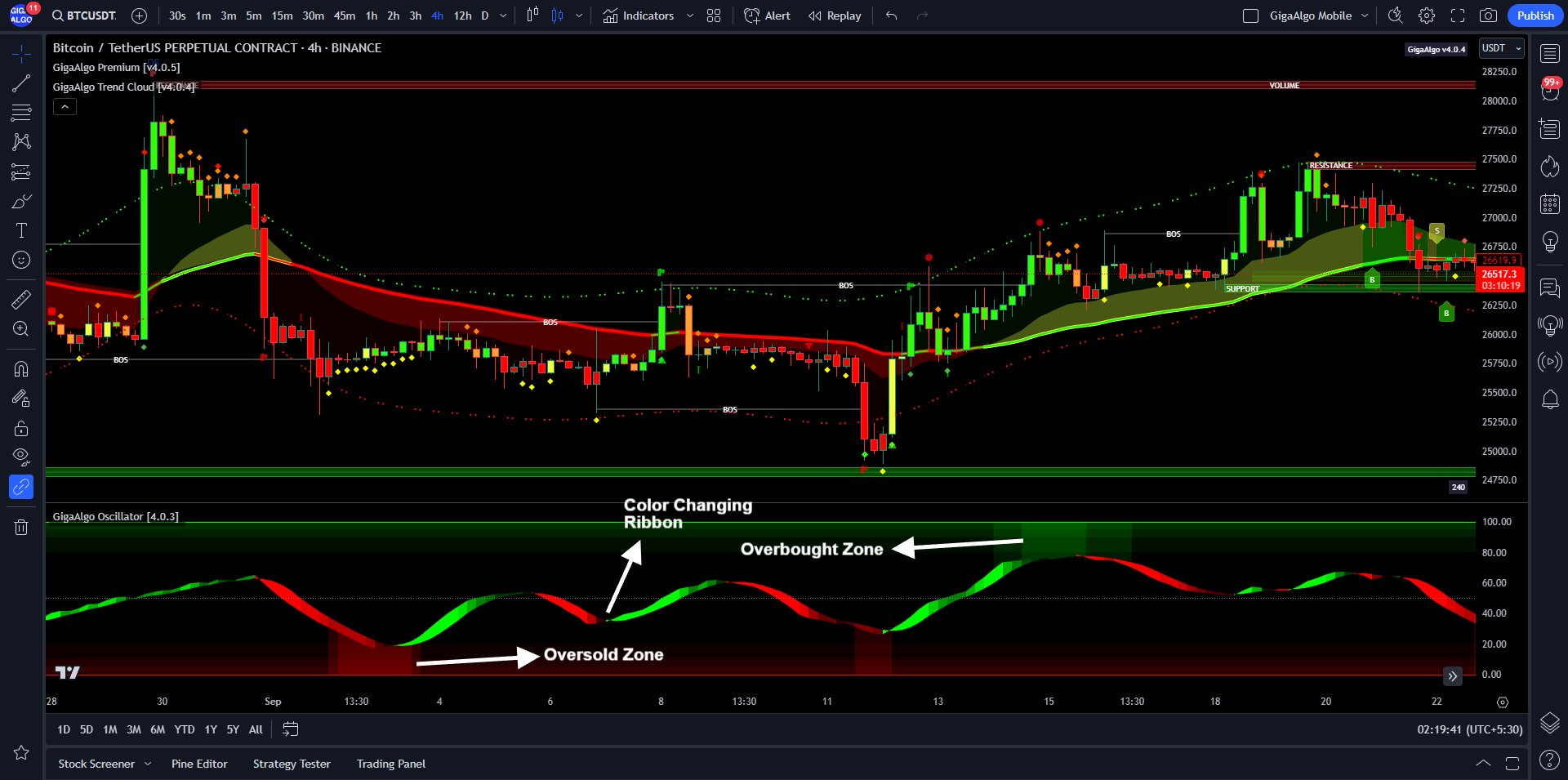
Task: Toggle stay in drawing mode
Action: coord(21,399)
